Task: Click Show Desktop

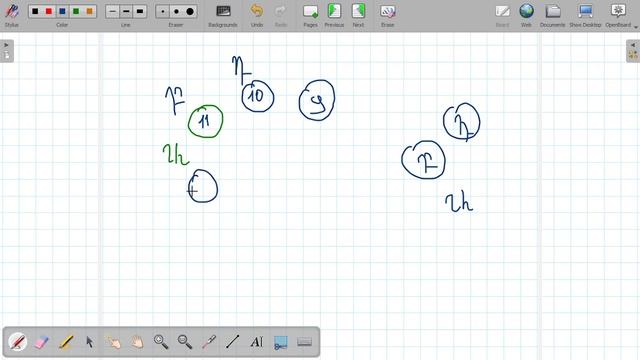Action: tap(585, 15)
